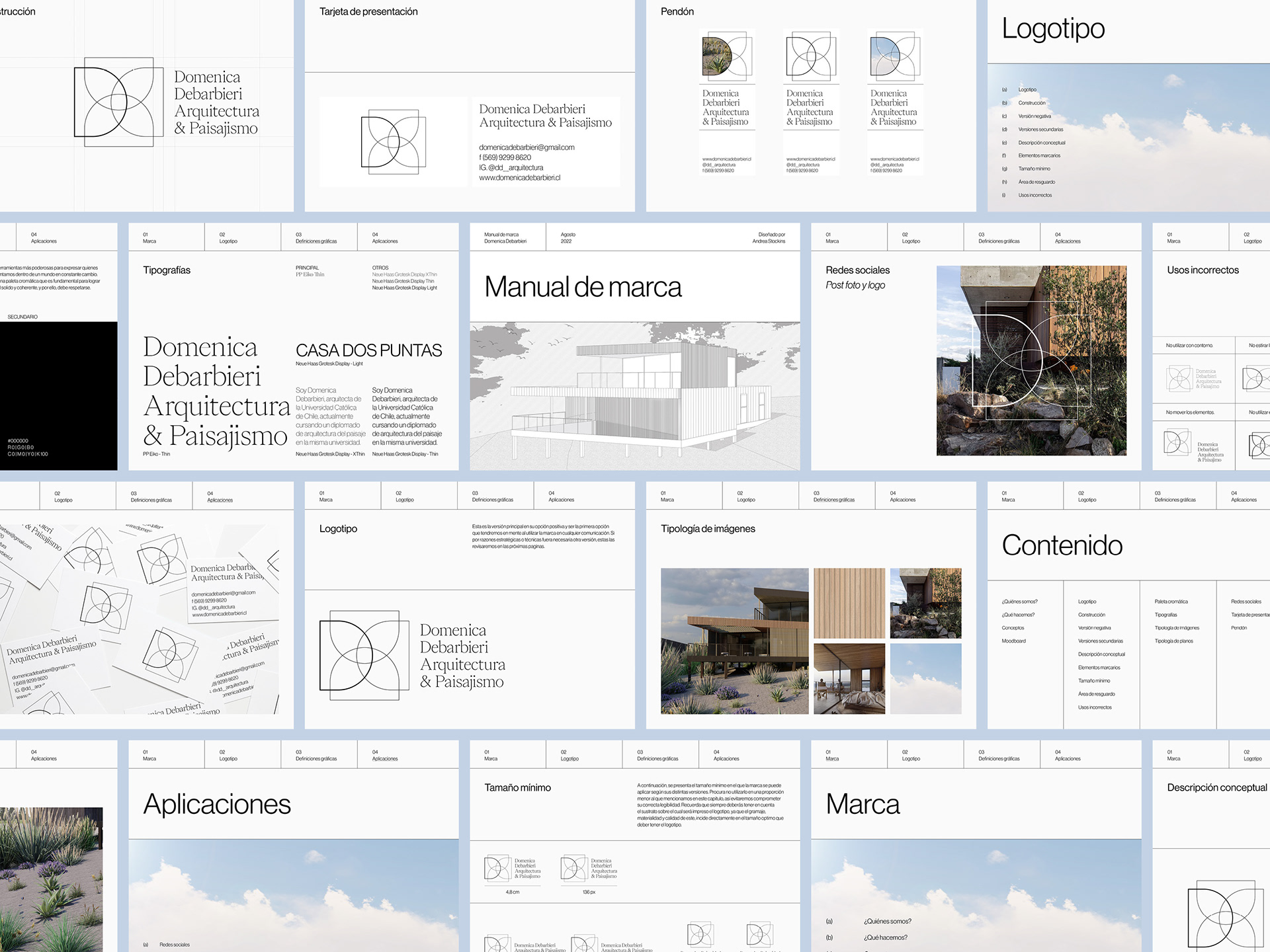Viewport: 1270px width, 952px height.
Task: Open the '04 Aplicaciones' tab on Redes sociales slide
Action: pos(1068,238)
